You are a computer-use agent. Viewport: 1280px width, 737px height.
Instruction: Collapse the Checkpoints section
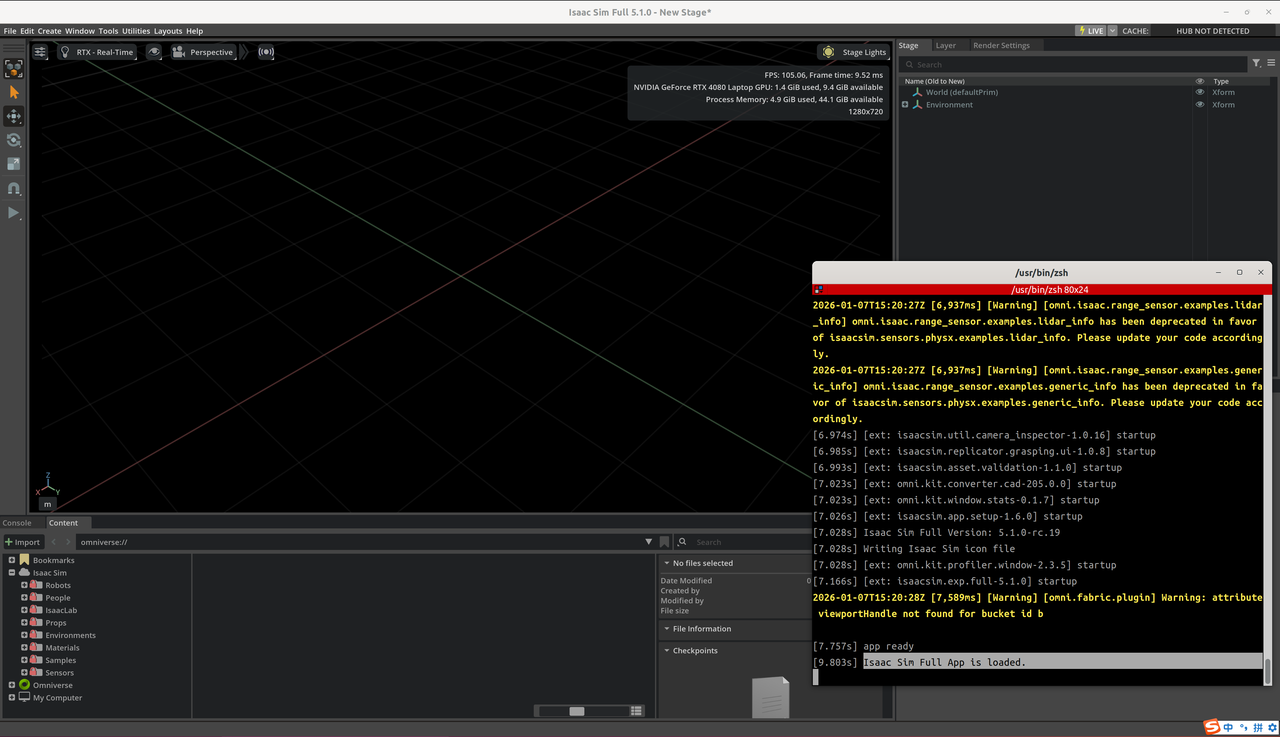click(667, 651)
